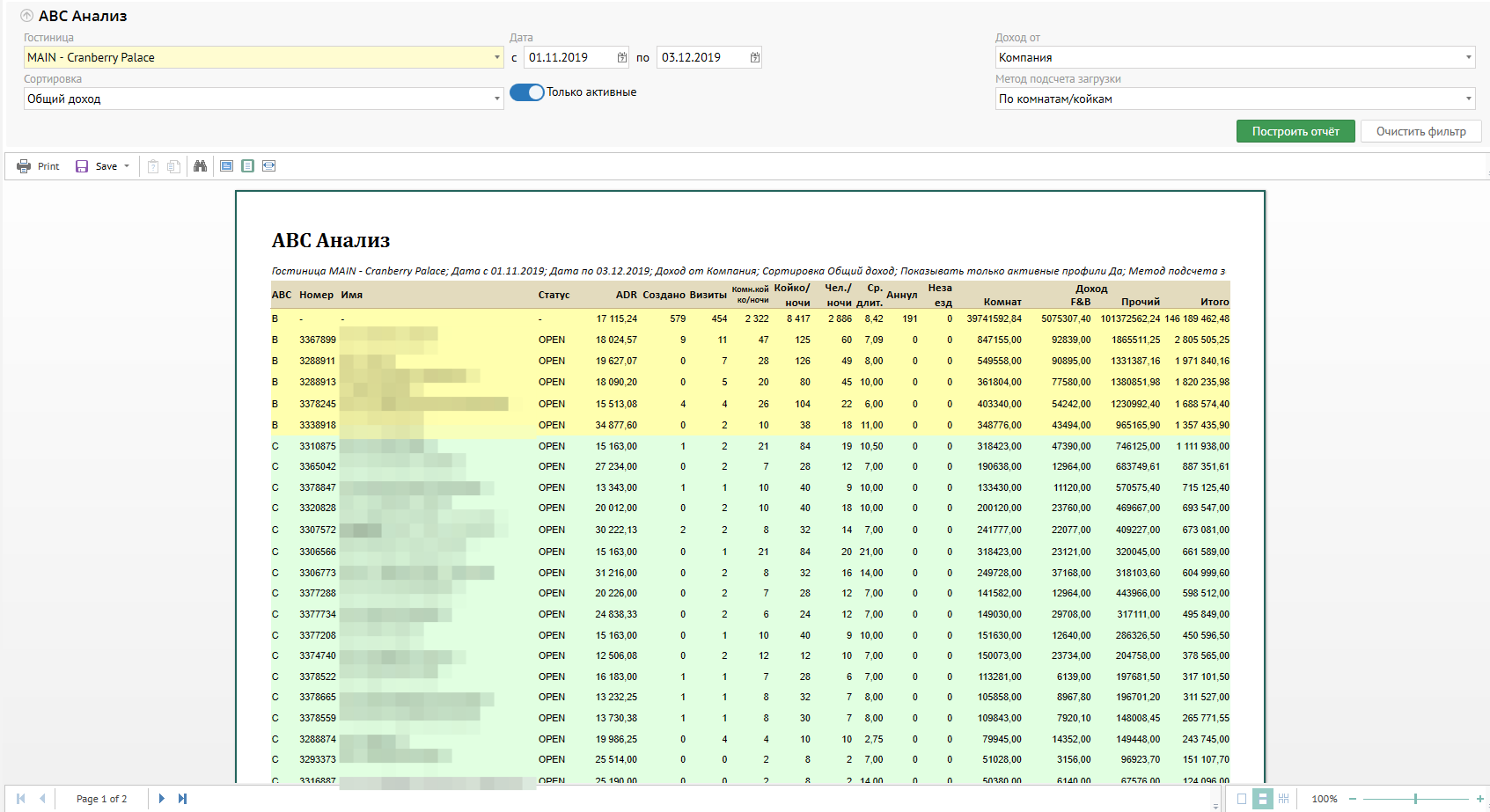The image size is (1490, 812).
Task: Click the 'Очистить фильтр' button
Action: [1420, 131]
